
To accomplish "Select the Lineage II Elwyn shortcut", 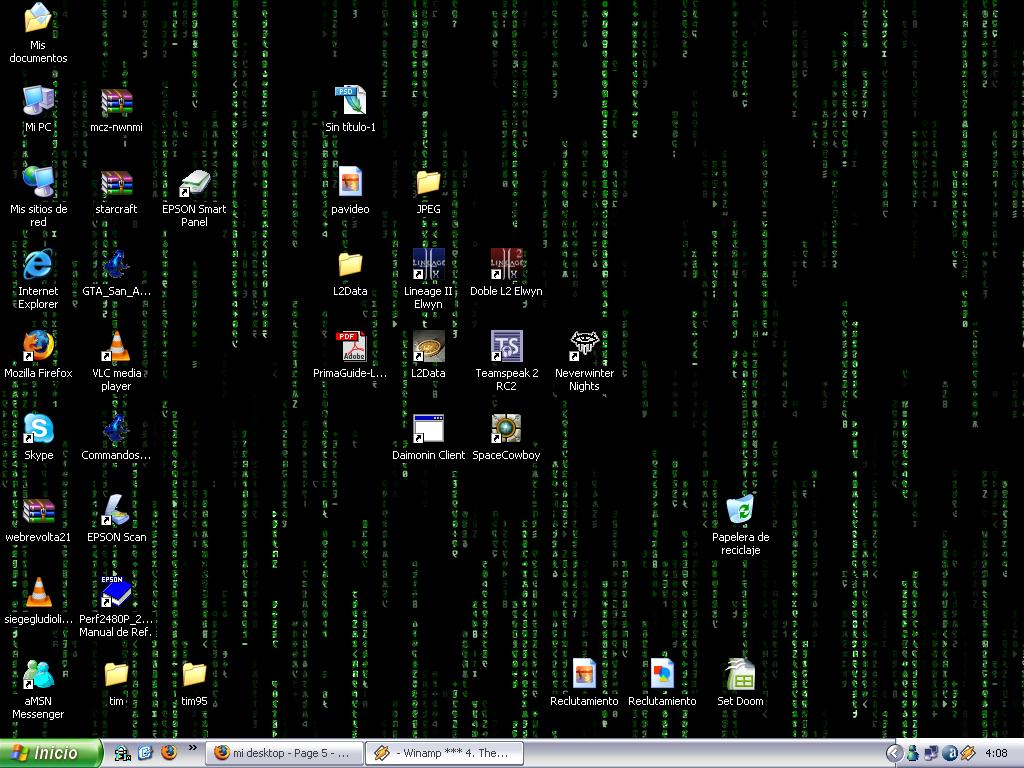I will click(428, 279).
